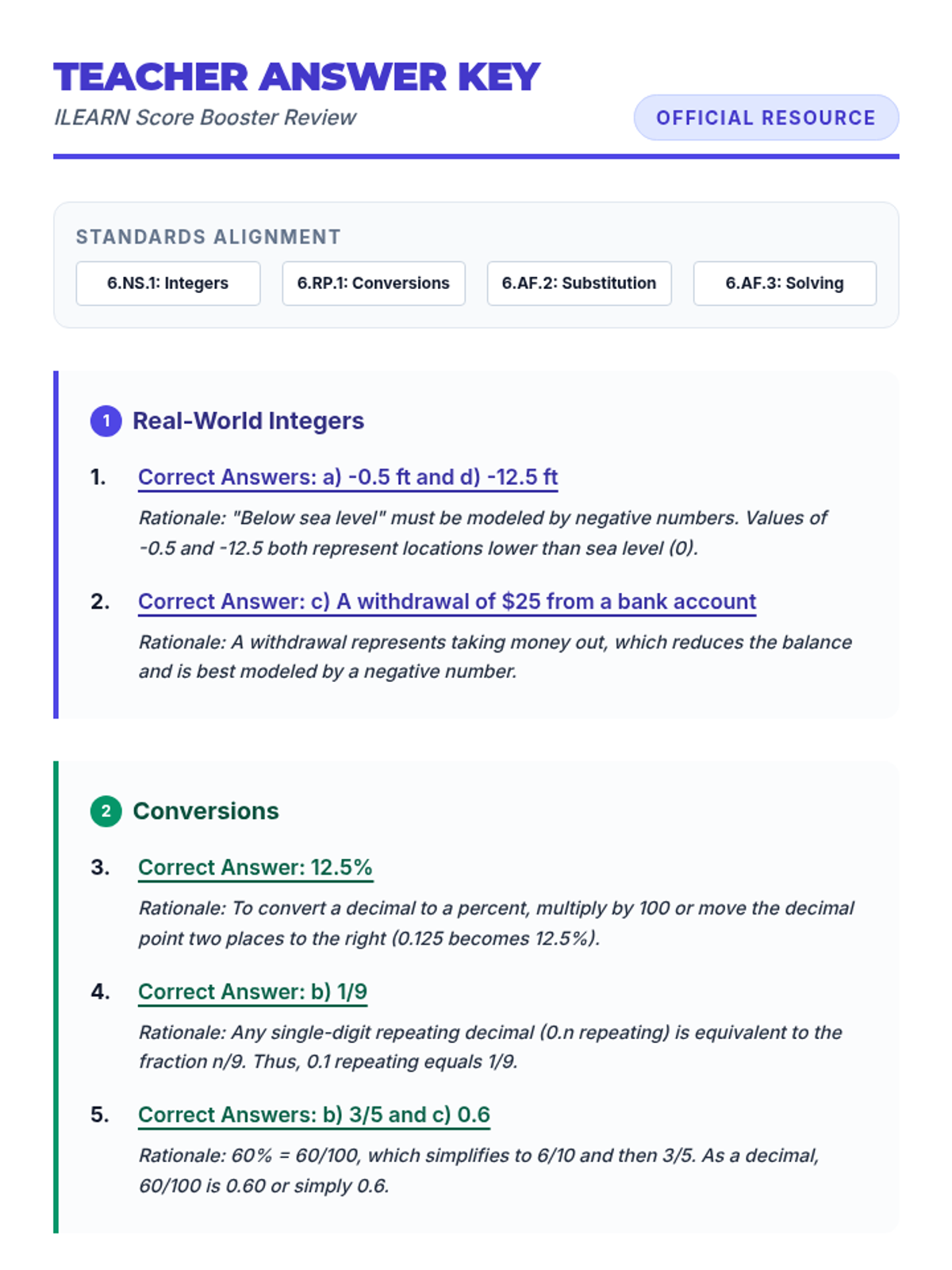Click the rationale about repeating decimals
This screenshot has height=1270, width=952.
tap(489, 1047)
